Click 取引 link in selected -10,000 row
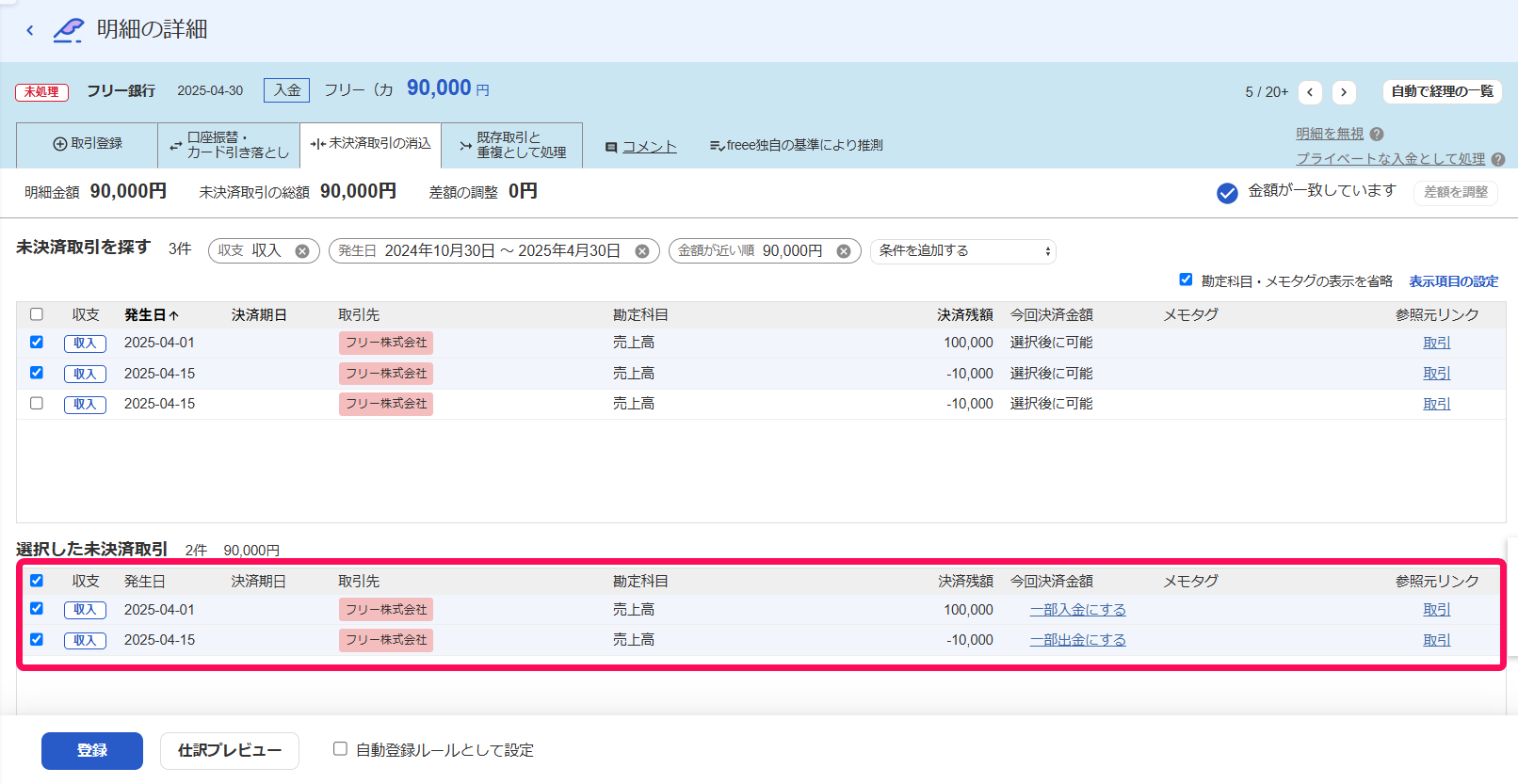The image size is (1518, 784). tap(1436, 640)
